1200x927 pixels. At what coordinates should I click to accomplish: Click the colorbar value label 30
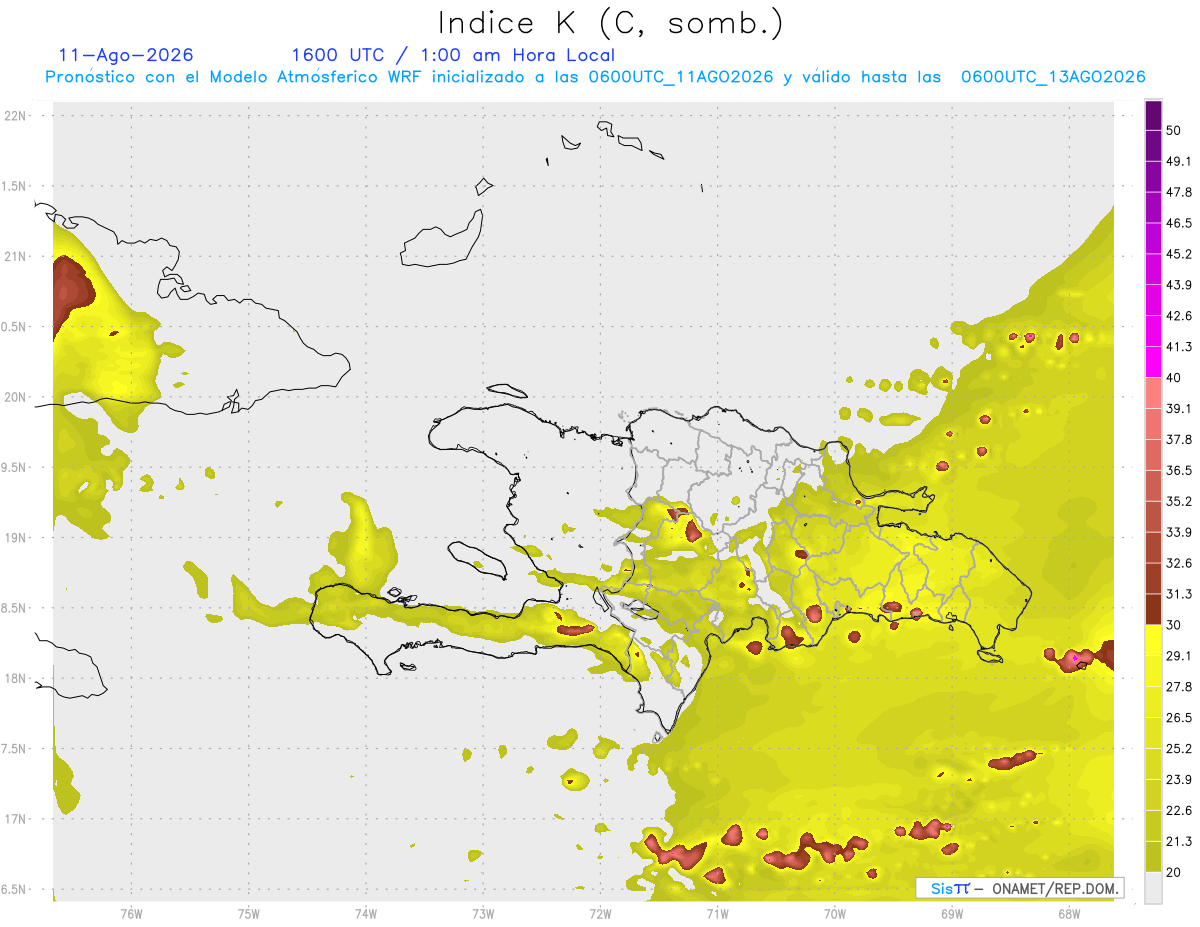pos(1174,625)
